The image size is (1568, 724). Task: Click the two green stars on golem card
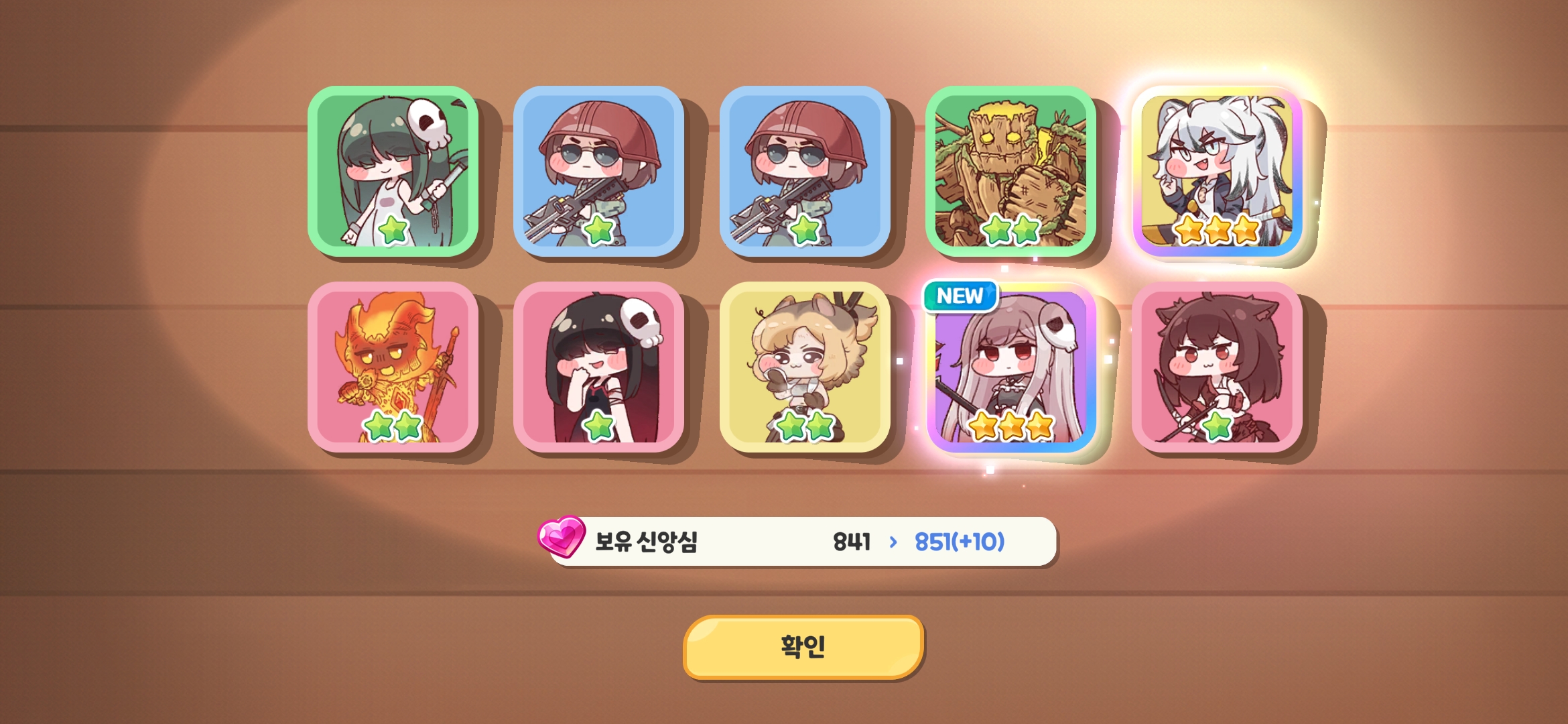(1010, 230)
